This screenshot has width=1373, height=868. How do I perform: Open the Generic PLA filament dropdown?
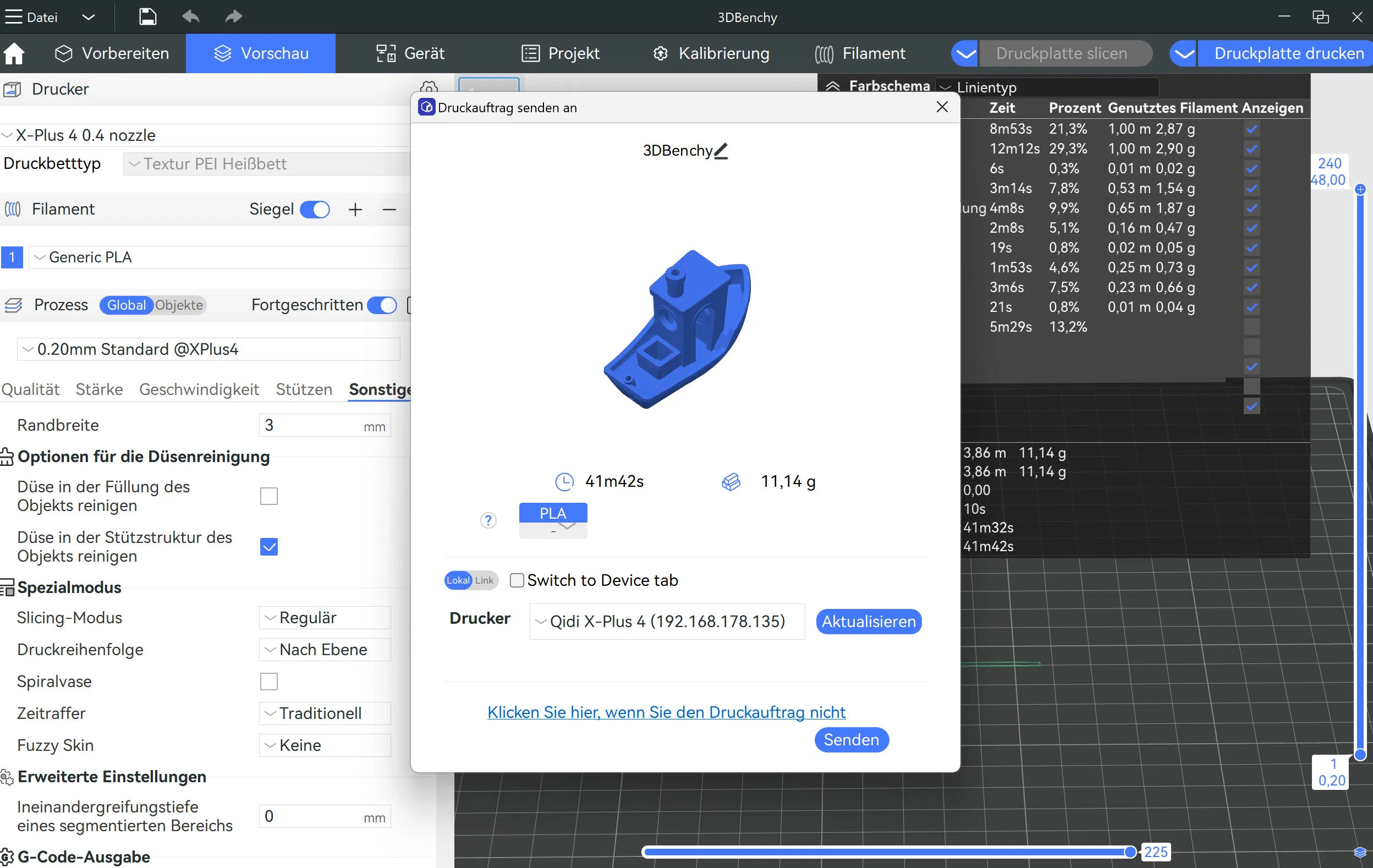pyautogui.click(x=219, y=257)
